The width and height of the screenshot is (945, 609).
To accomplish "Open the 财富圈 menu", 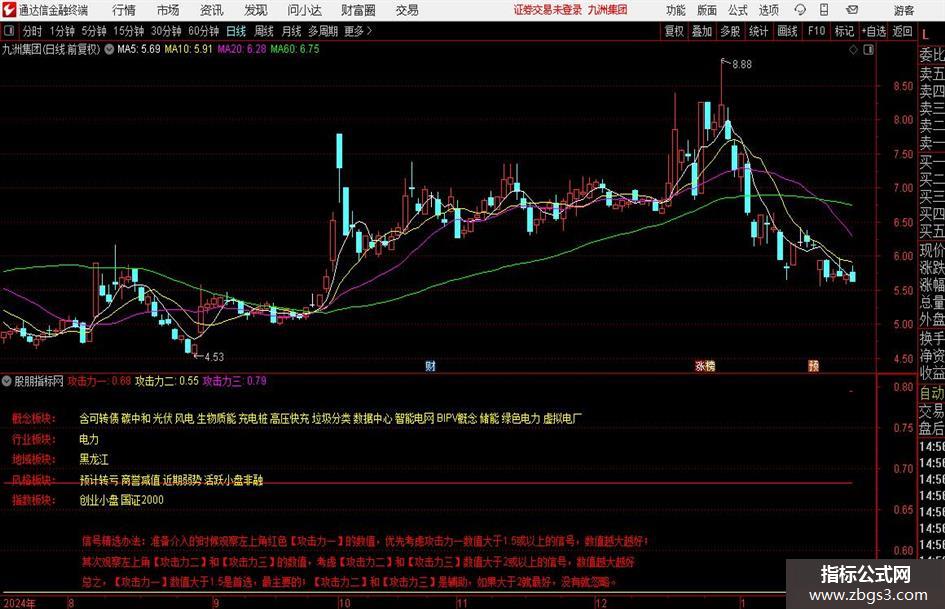I will [x=358, y=10].
